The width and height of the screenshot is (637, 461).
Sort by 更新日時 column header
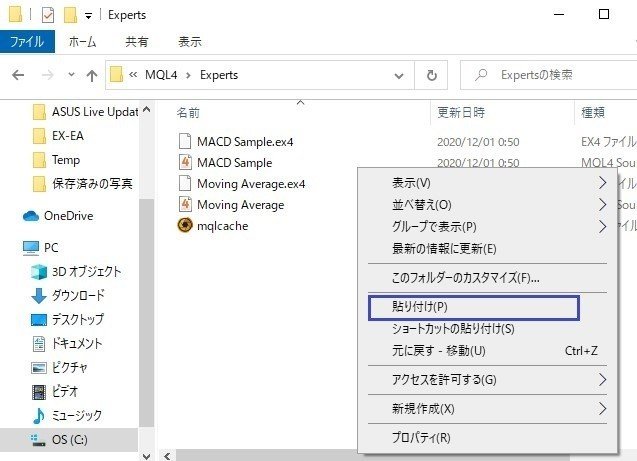click(x=461, y=113)
